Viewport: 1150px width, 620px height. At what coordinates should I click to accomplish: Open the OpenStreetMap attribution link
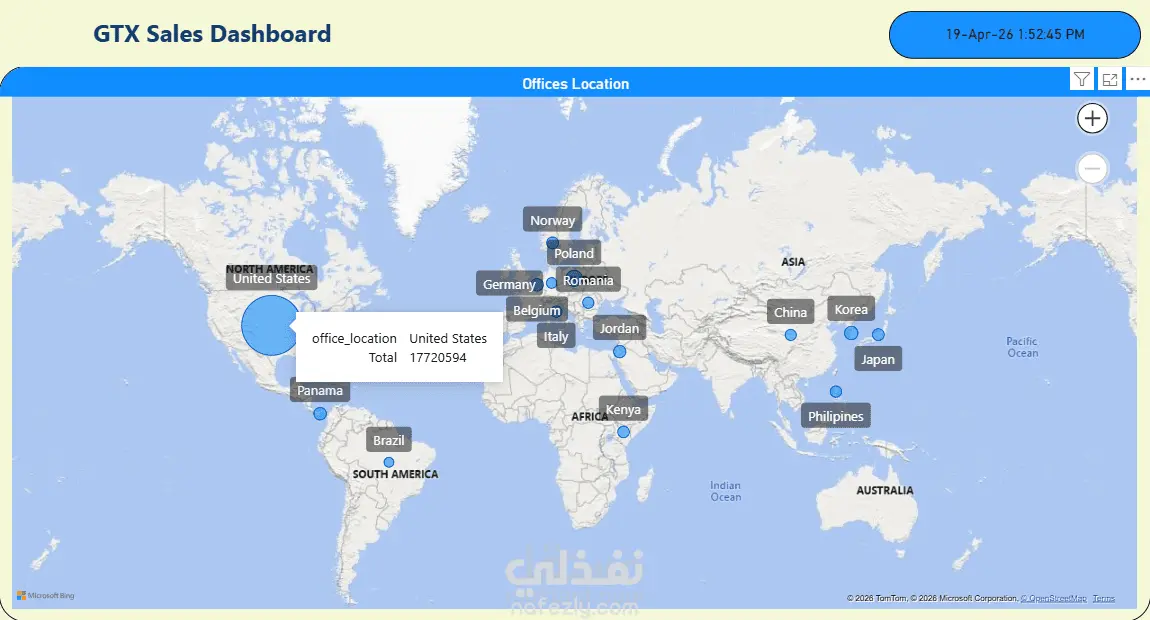(1054, 599)
